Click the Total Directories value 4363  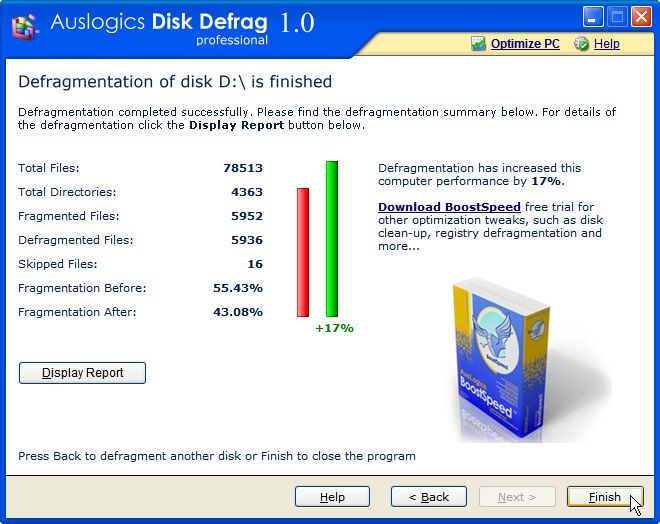[247, 192]
